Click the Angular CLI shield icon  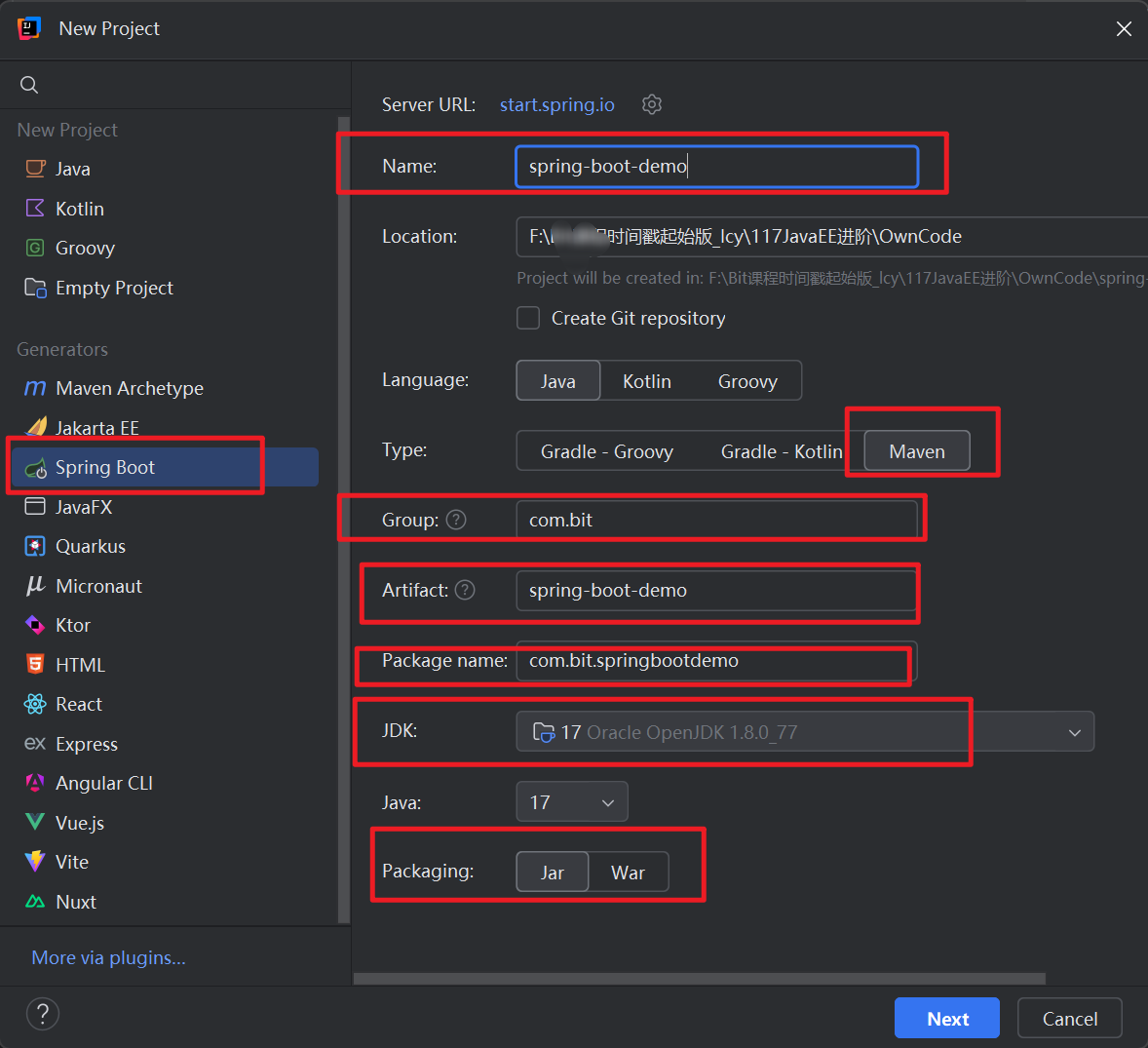point(35,783)
